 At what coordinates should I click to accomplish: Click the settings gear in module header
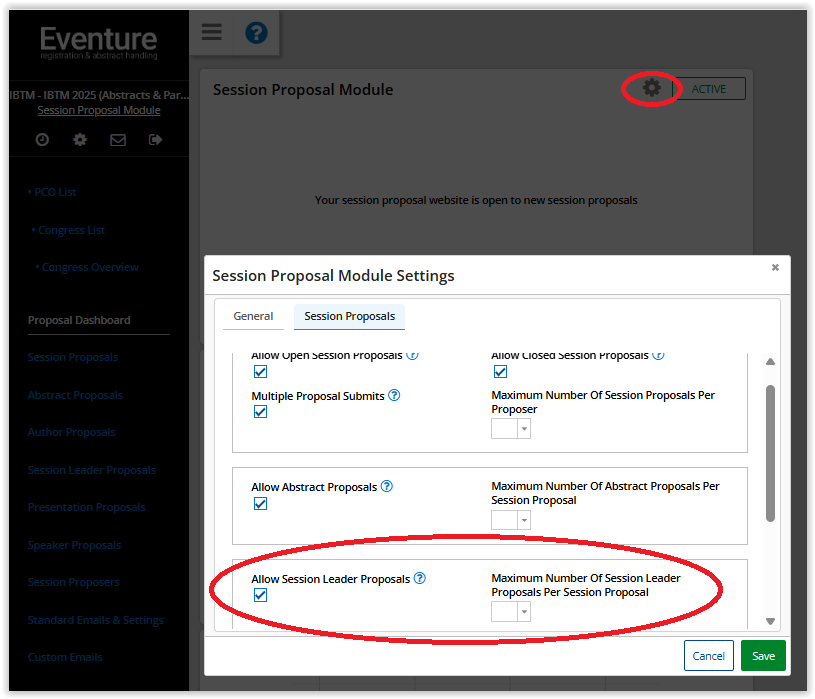click(652, 89)
